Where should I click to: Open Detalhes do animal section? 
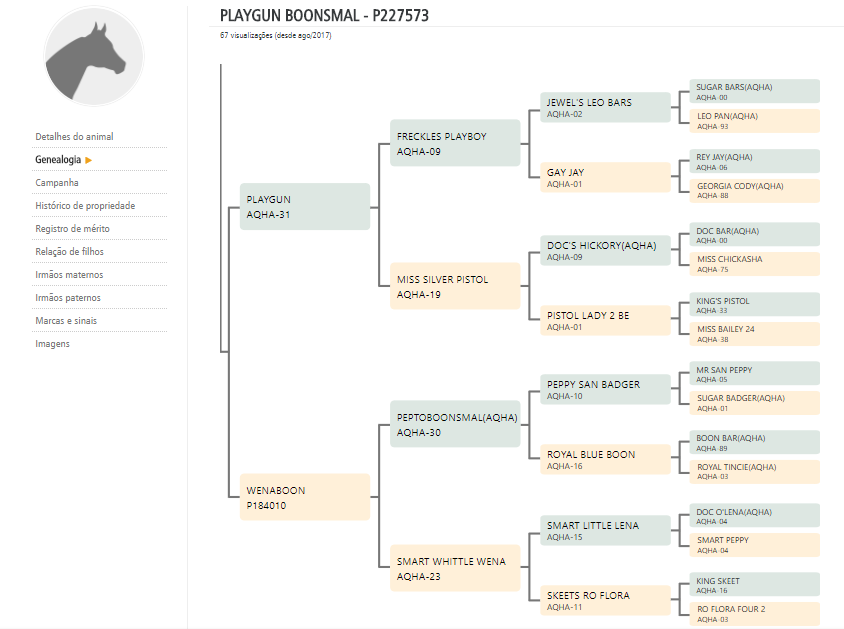pos(75,137)
